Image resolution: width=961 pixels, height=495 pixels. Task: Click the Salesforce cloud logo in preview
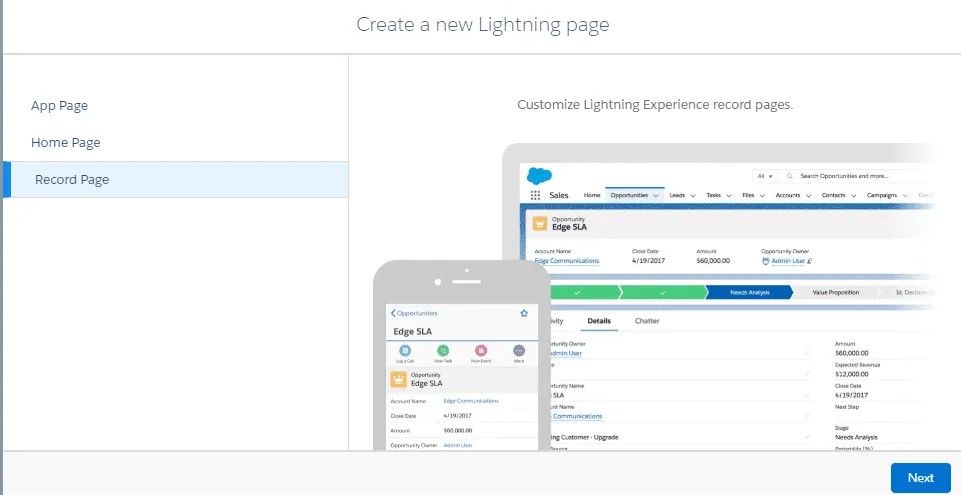539,176
